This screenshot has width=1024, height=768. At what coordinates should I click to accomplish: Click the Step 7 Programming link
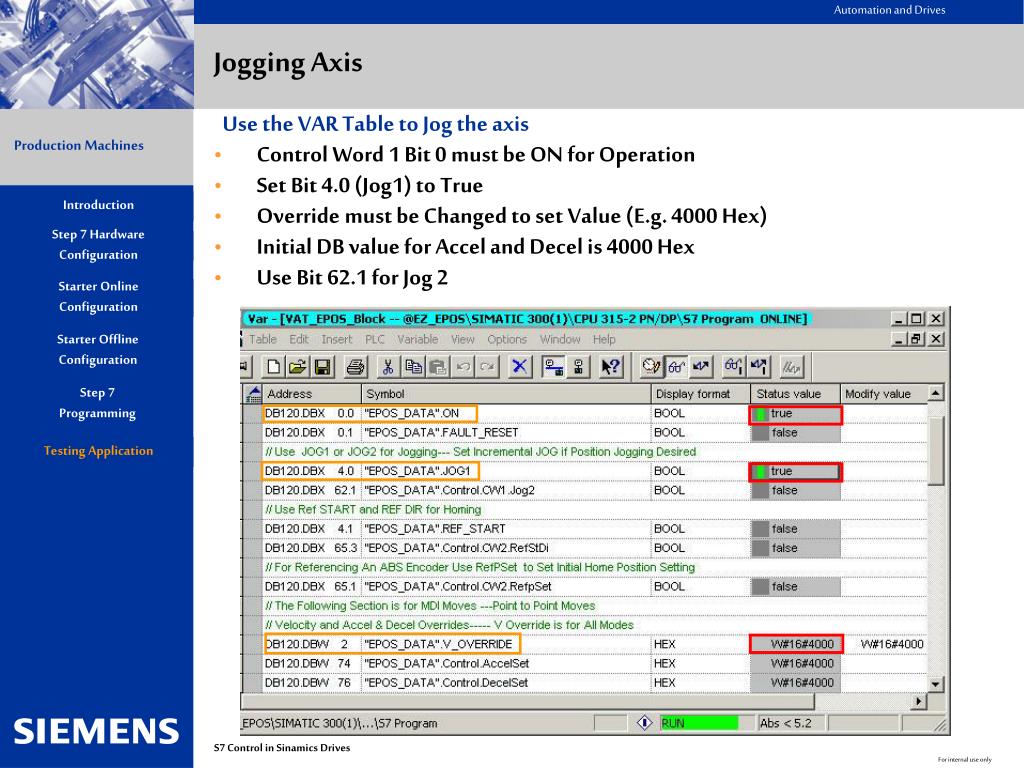[97, 403]
